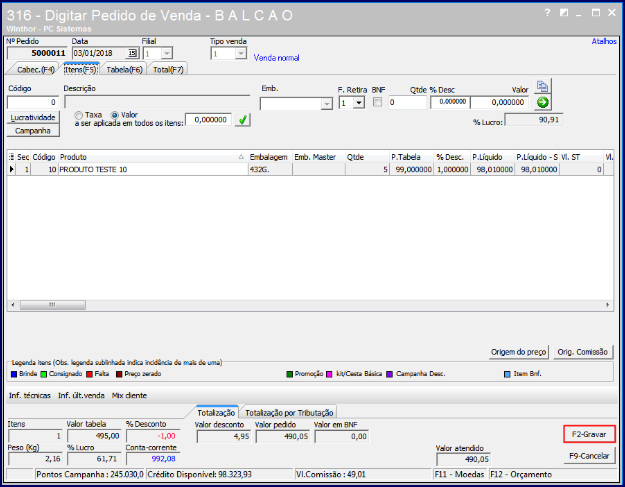This screenshot has width=625, height=487.
Task: Click the Venda normal link text
Action: coord(276,58)
